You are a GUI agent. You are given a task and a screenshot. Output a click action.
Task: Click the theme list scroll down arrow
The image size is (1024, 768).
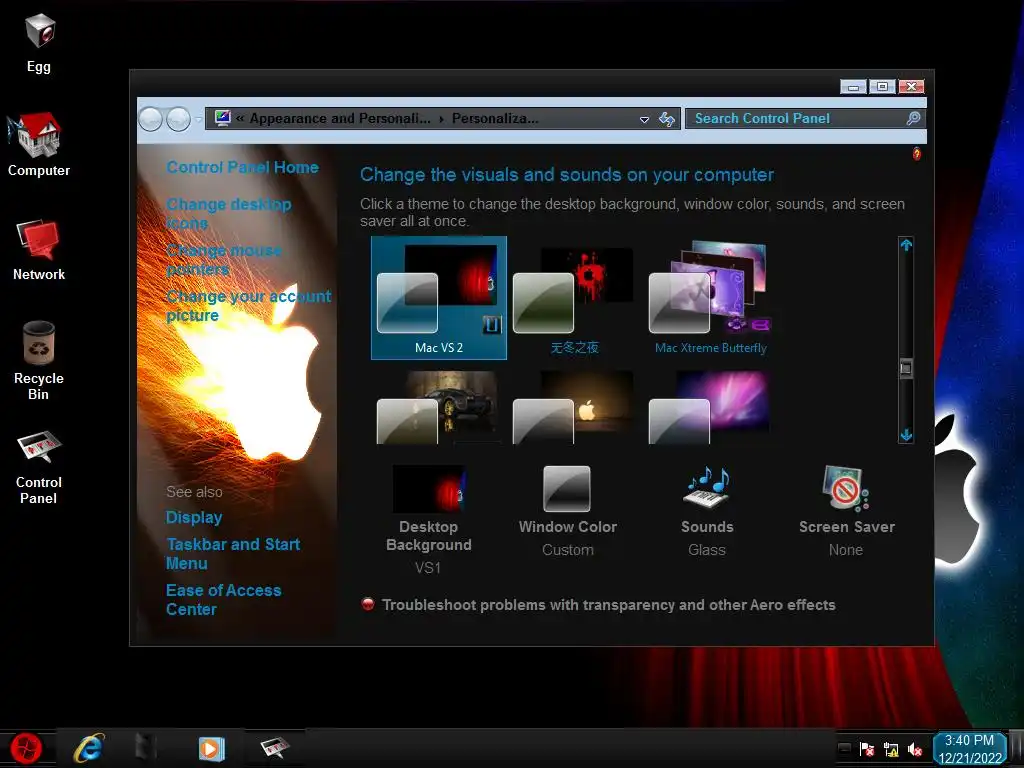pyautogui.click(x=906, y=435)
